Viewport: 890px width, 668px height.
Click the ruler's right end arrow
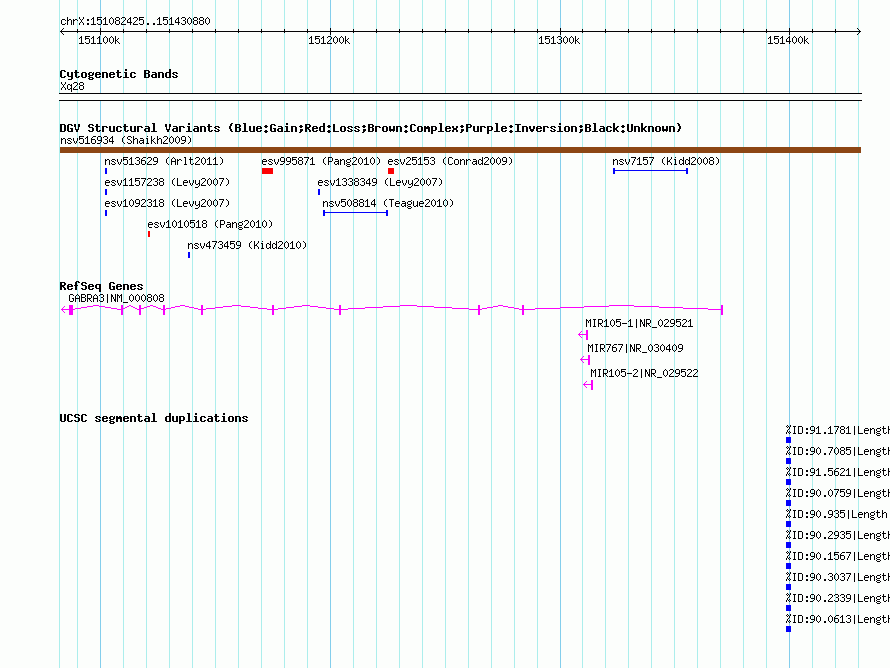pyautogui.click(x=858, y=32)
